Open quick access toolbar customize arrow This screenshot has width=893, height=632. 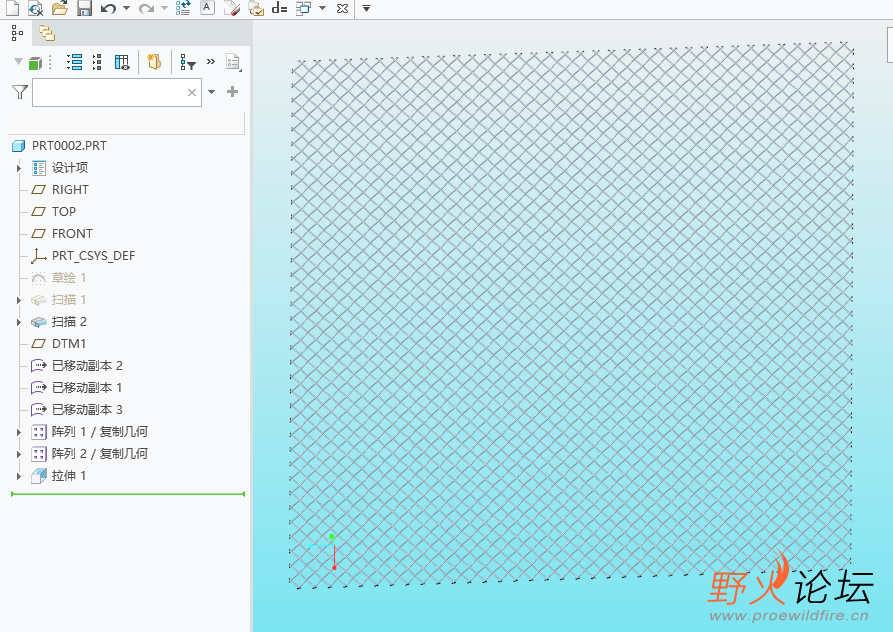366,8
